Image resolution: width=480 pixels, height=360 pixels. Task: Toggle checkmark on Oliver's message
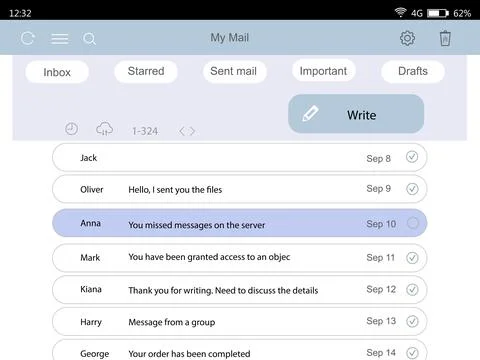(x=412, y=189)
